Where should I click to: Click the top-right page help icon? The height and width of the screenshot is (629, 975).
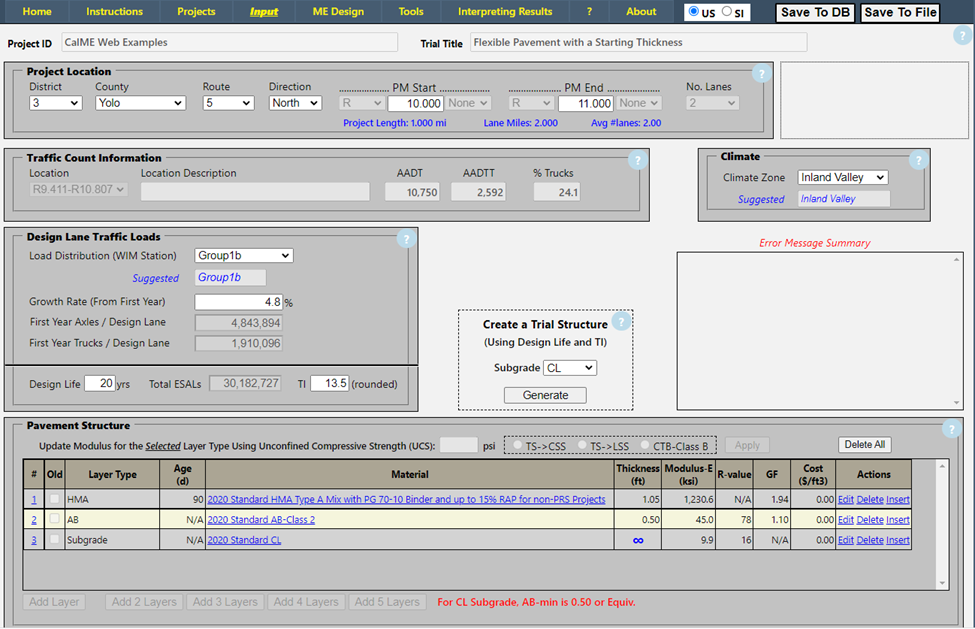[961, 36]
